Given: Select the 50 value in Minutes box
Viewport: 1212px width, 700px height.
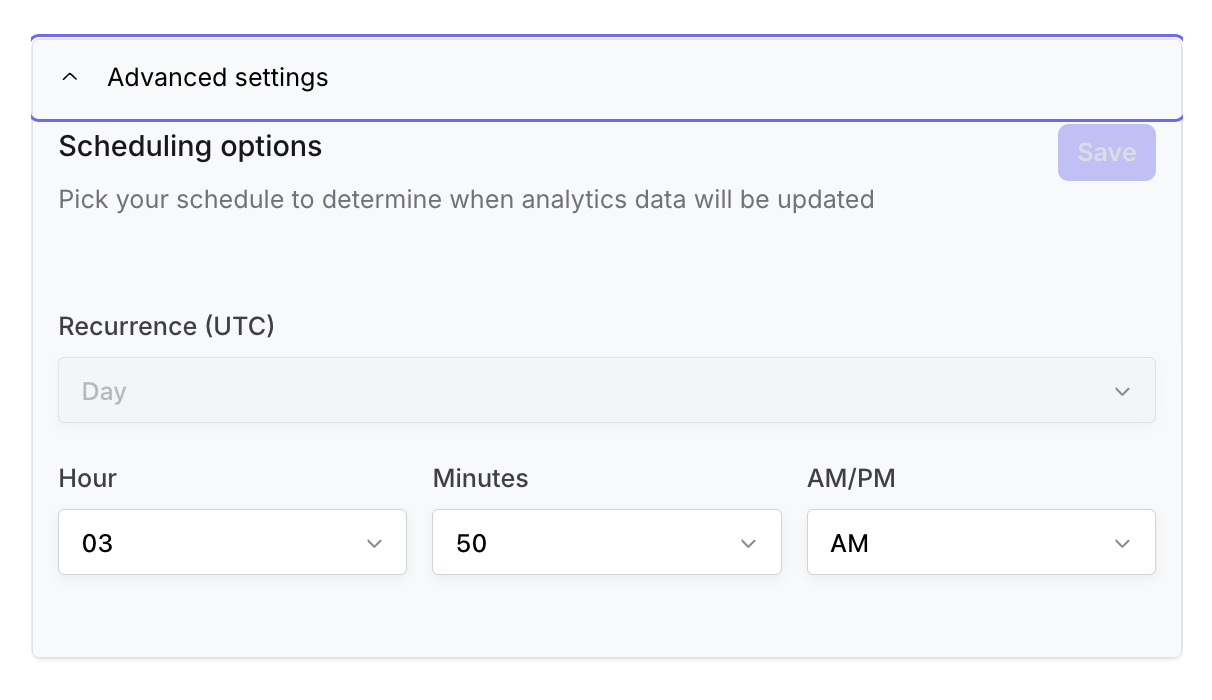Looking at the screenshot, I should (x=471, y=544).
